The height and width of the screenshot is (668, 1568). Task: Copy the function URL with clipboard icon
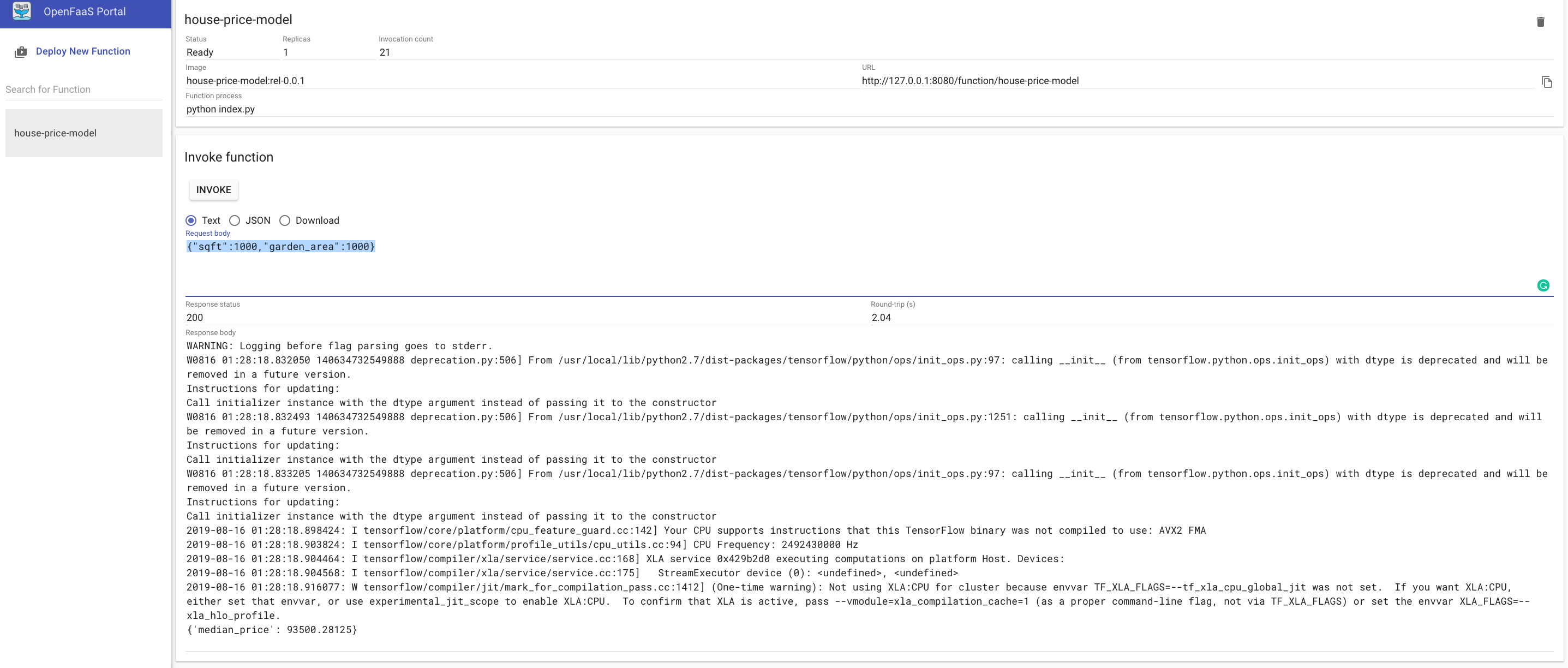(1546, 82)
